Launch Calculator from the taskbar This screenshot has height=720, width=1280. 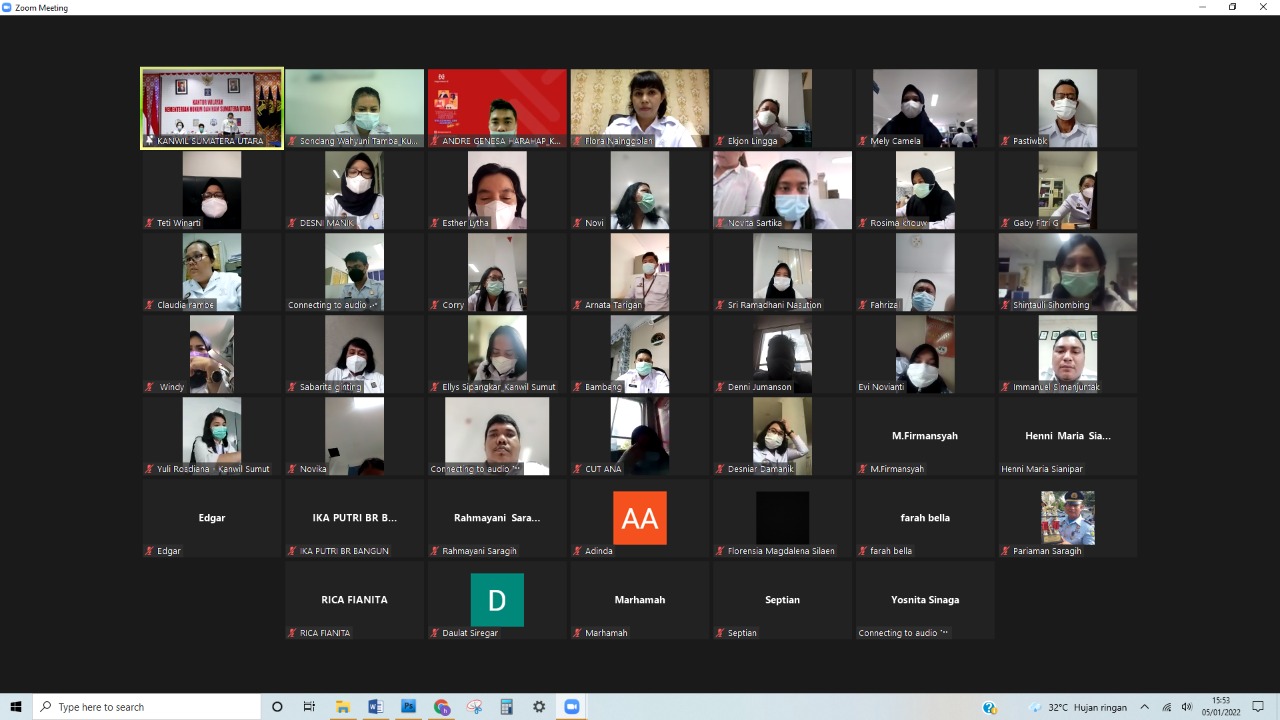coord(506,707)
